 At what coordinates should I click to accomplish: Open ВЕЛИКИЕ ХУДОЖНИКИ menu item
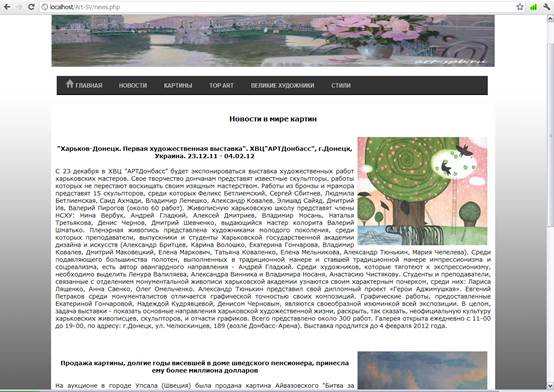[x=282, y=86]
